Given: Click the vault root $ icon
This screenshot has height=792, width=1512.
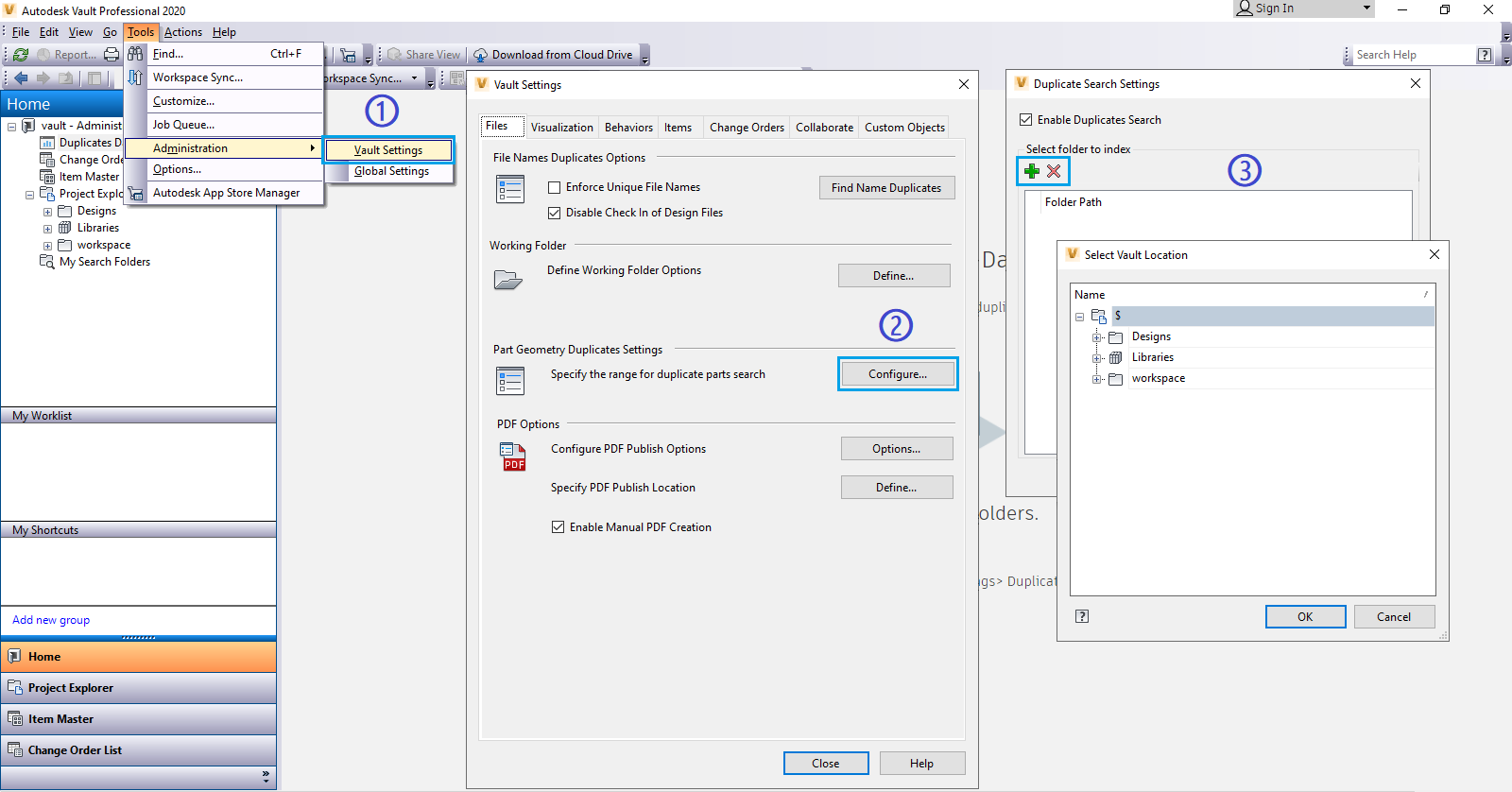Looking at the screenshot, I should (x=1099, y=316).
